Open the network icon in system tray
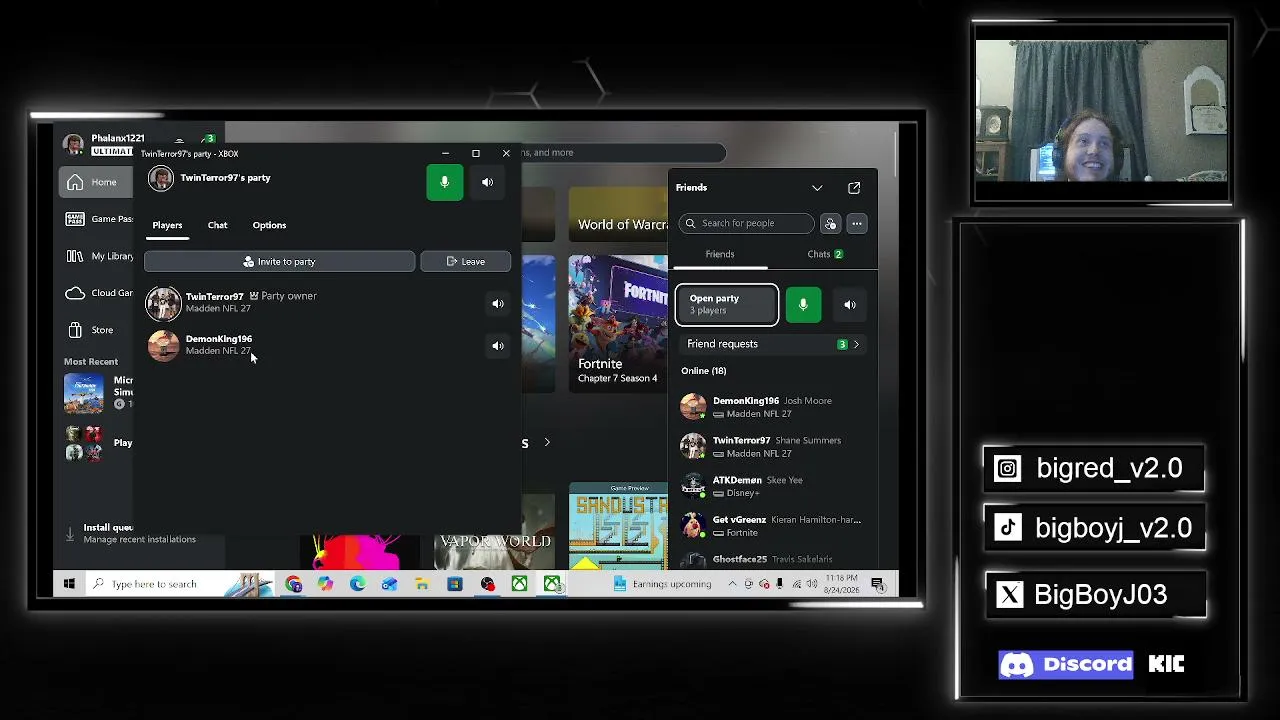The image size is (1280, 720). [x=796, y=584]
